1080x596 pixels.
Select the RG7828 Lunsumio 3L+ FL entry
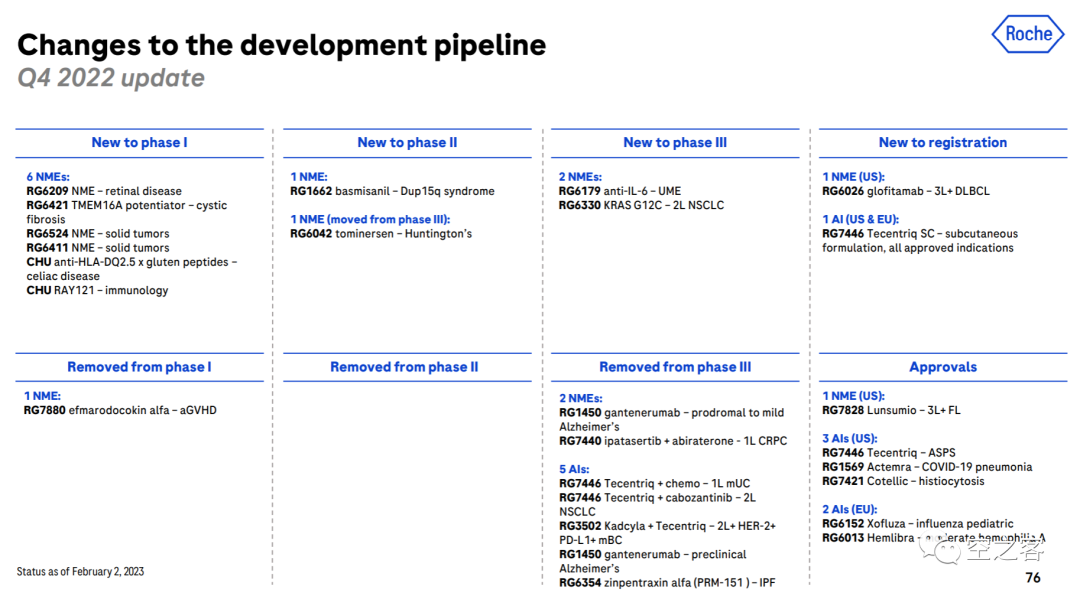pyautogui.click(x=891, y=410)
